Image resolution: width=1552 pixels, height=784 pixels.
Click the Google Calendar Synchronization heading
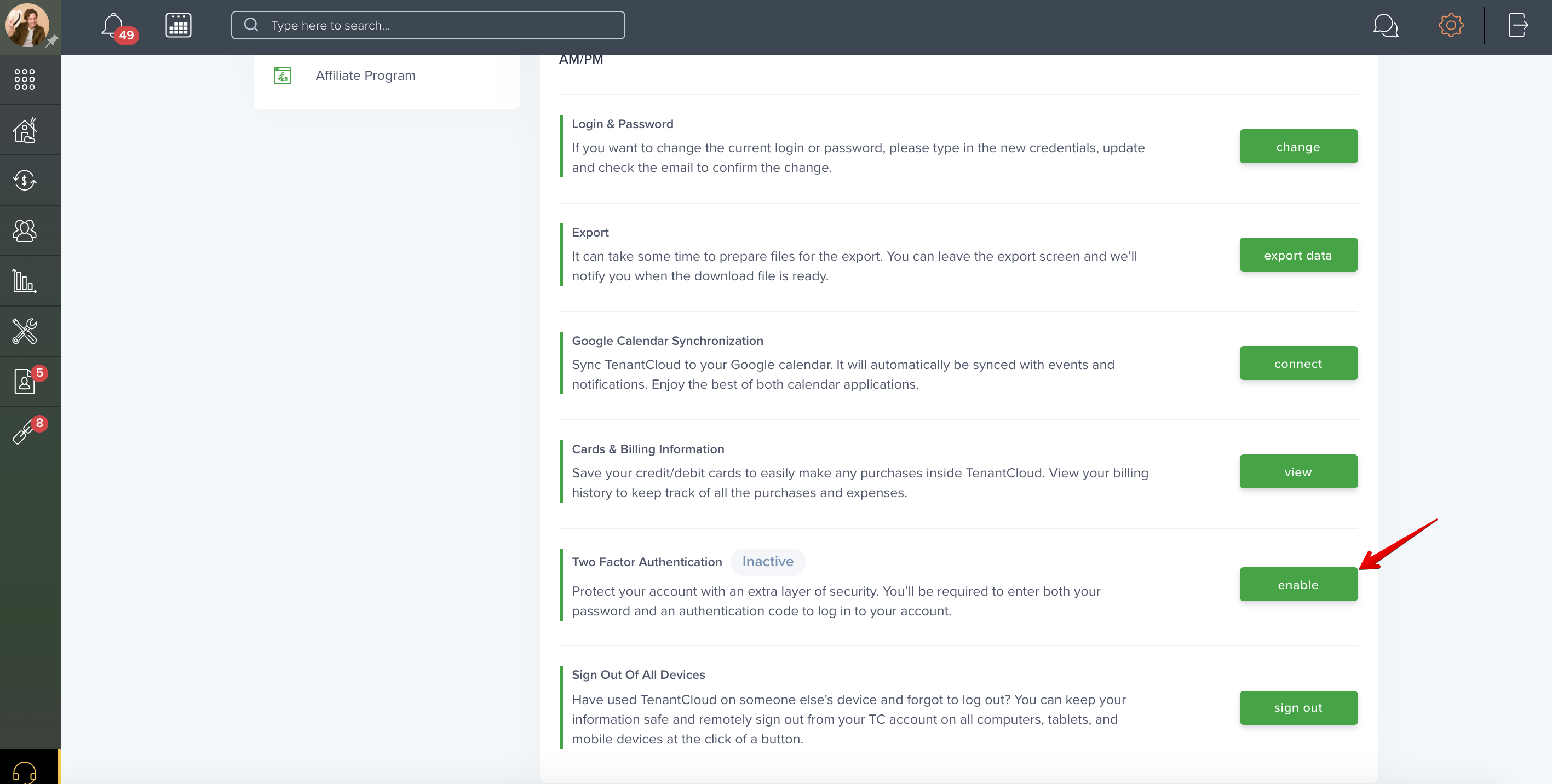(x=668, y=341)
